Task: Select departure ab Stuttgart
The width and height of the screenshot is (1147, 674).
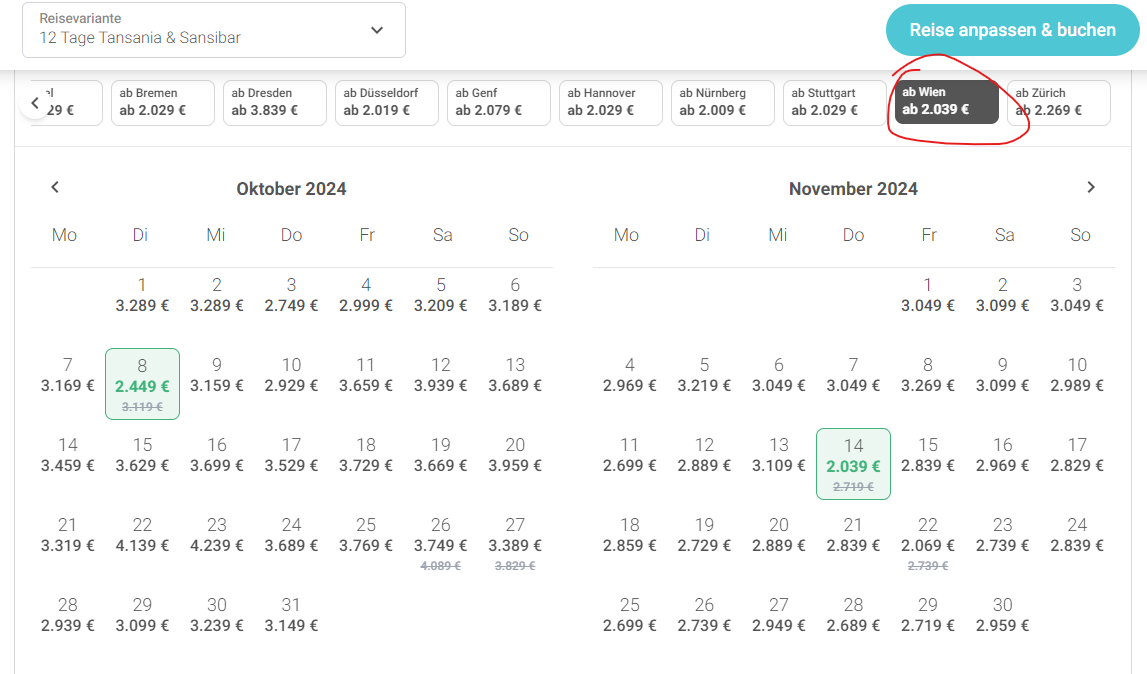Action: click(834, 102)
